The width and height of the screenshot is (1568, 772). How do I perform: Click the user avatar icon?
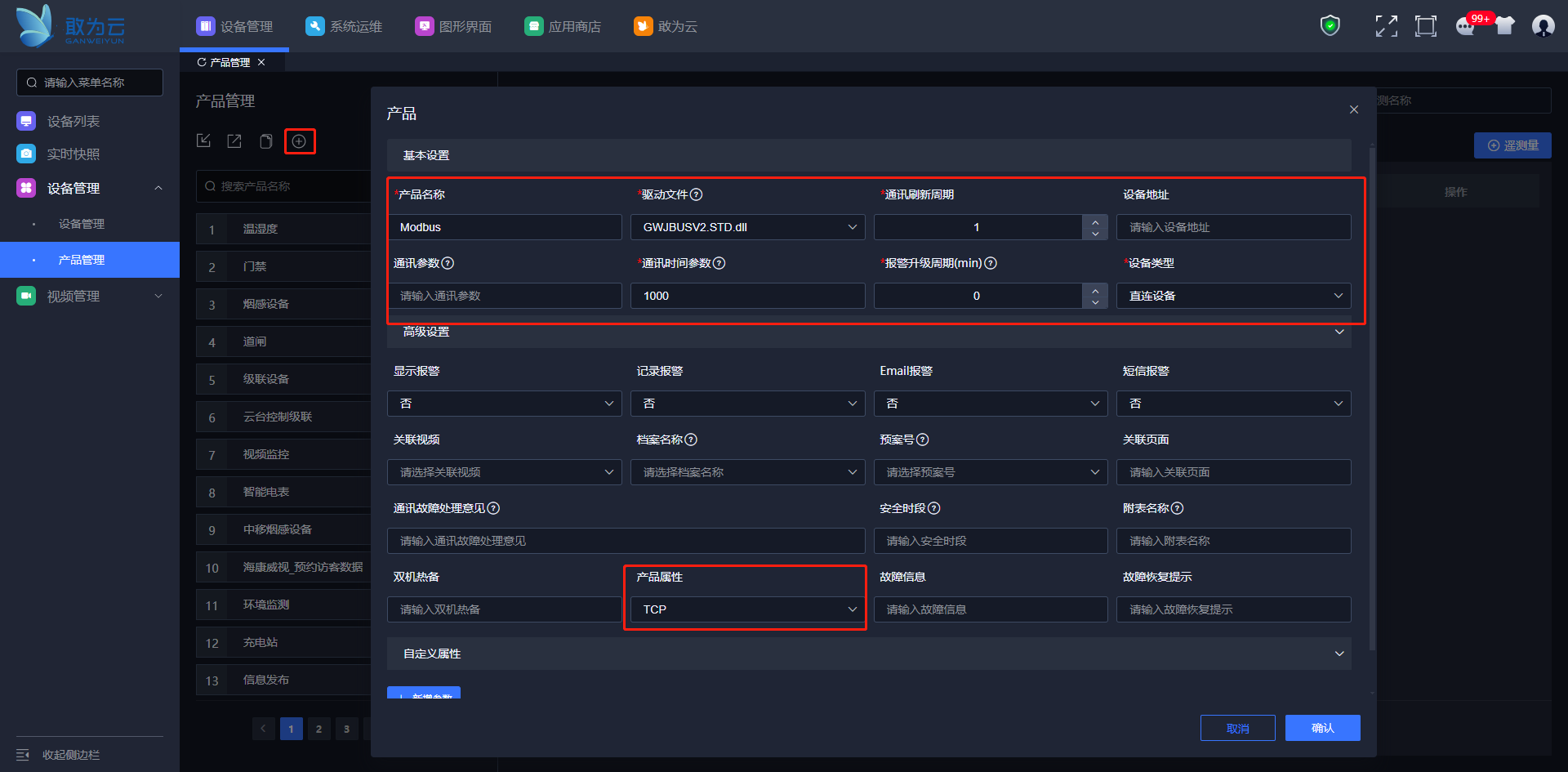(x=1543, y=26)
